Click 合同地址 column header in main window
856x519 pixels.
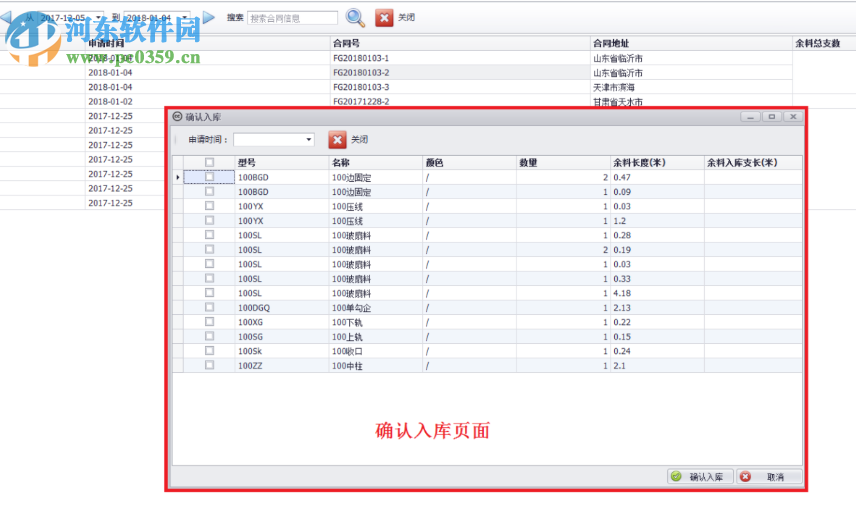coord(691,43)
